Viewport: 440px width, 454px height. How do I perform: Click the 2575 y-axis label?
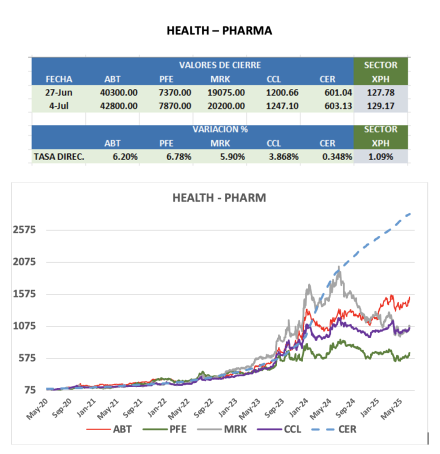point(24,230)
